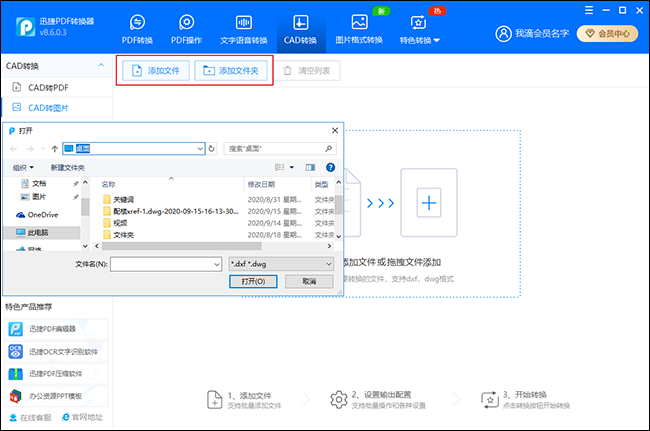Select 图片 in the navigation pane

click(x=39, y=196)
